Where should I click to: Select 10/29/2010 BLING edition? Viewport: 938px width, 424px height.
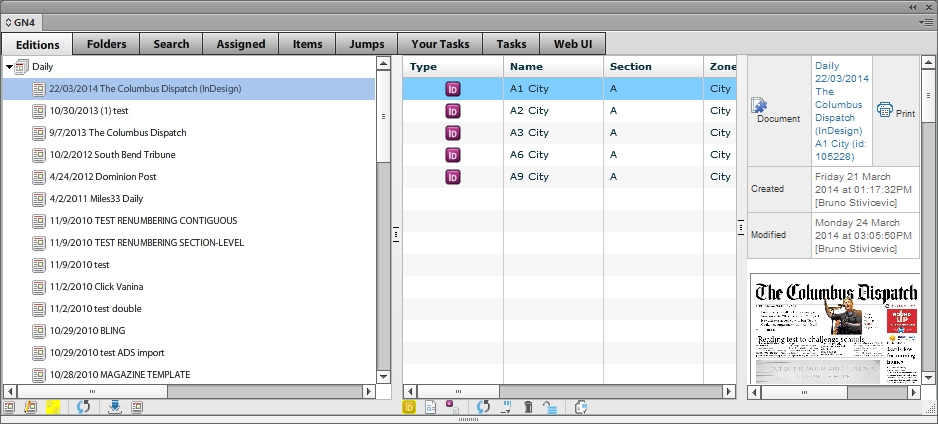tap(188, 331)
